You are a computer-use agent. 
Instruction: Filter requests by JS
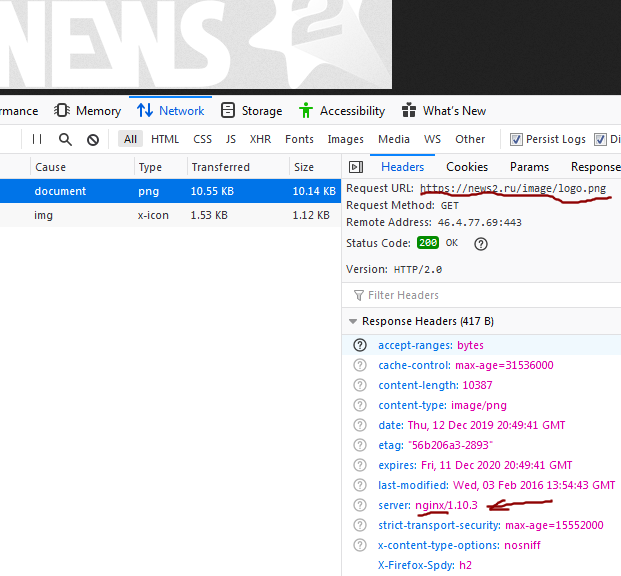pyautogui.click(x=231, y=139)
